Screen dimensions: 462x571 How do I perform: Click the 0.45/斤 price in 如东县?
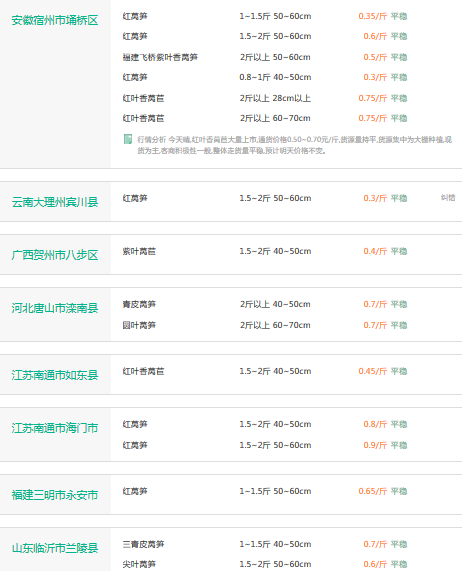(372, 371)
